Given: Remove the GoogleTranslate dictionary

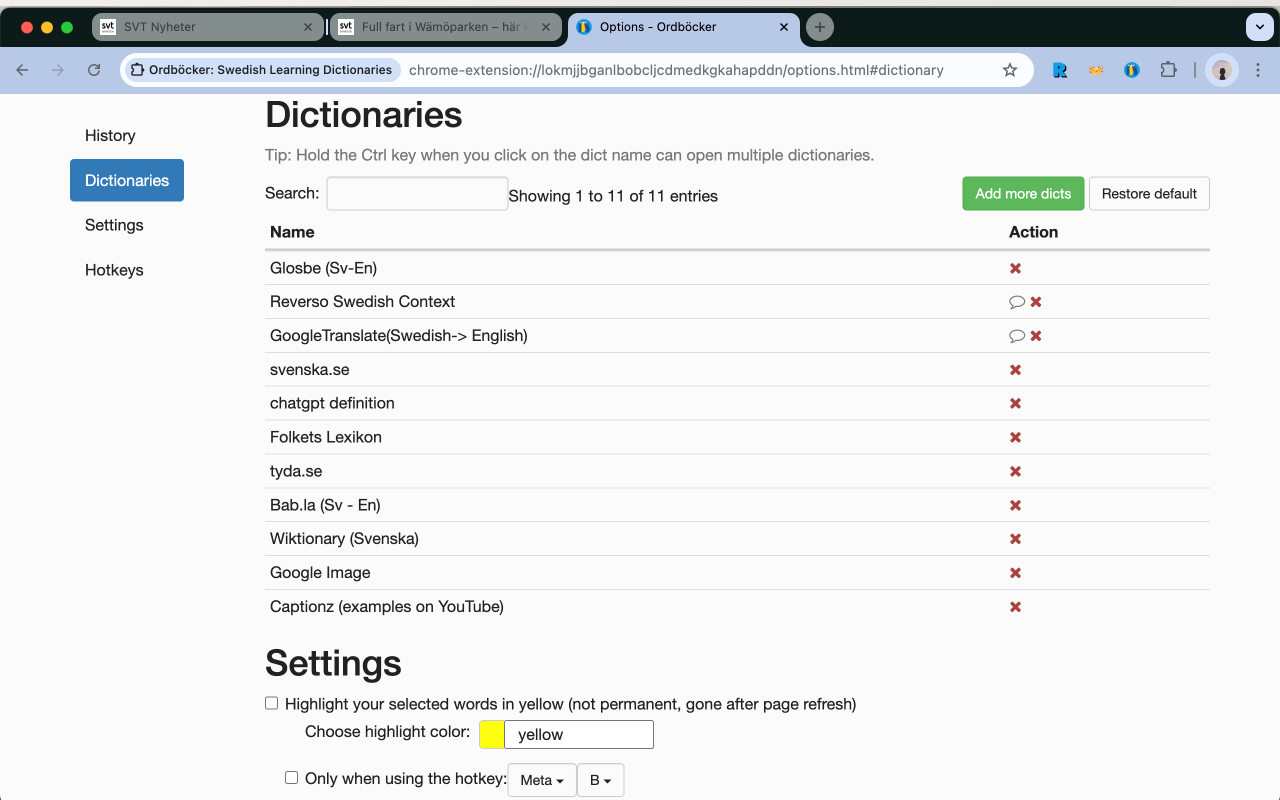Looking at the screenshot, I should tap(1036, 336).
